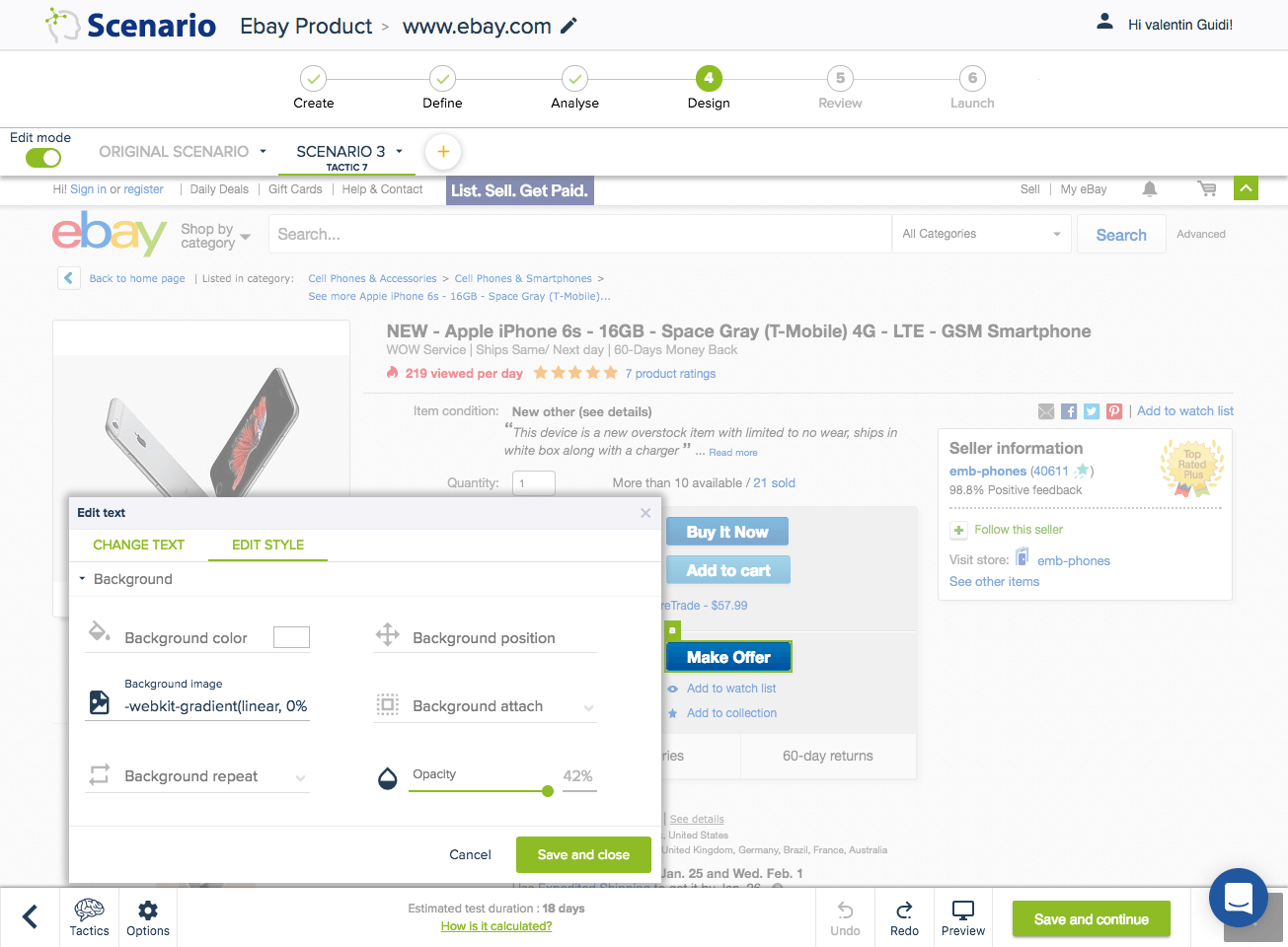Open 7 product ratings link
This screenshot has height=947, width=1288.
click(670, 374)
